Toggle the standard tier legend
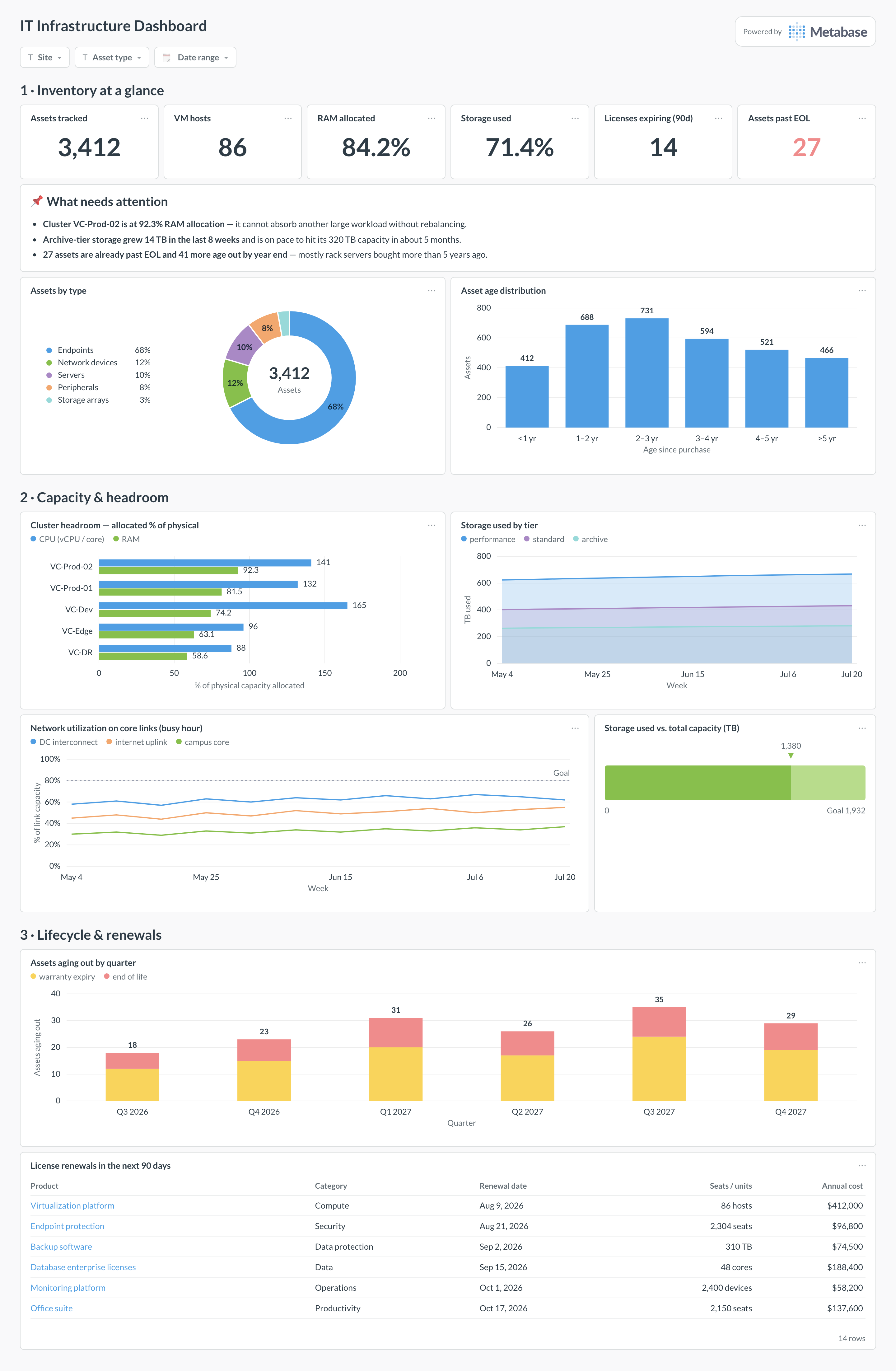 pyautogui.click(x=544, y=539)
